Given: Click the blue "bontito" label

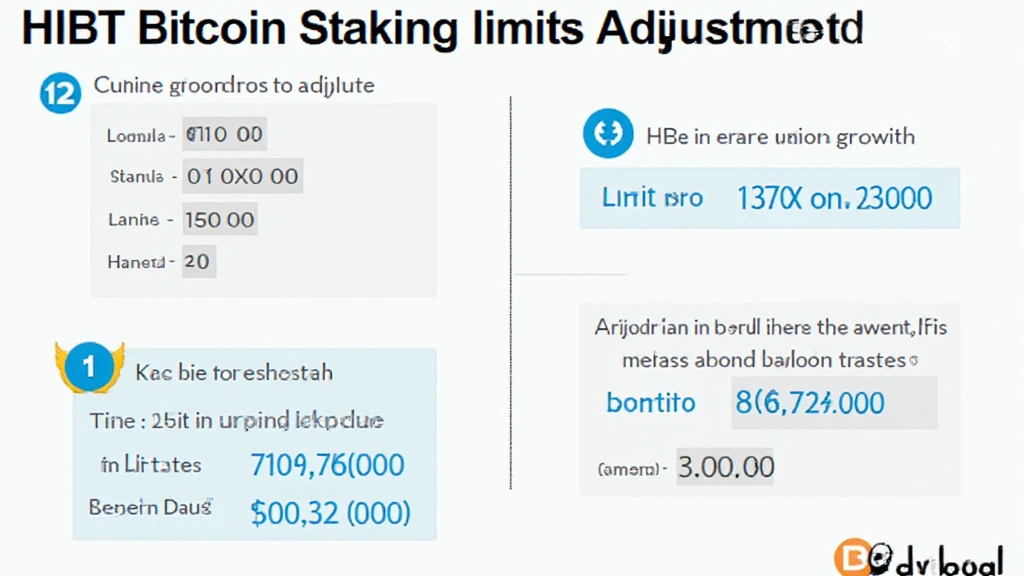Looking at the screenshot, I should [x=650, y=403].
